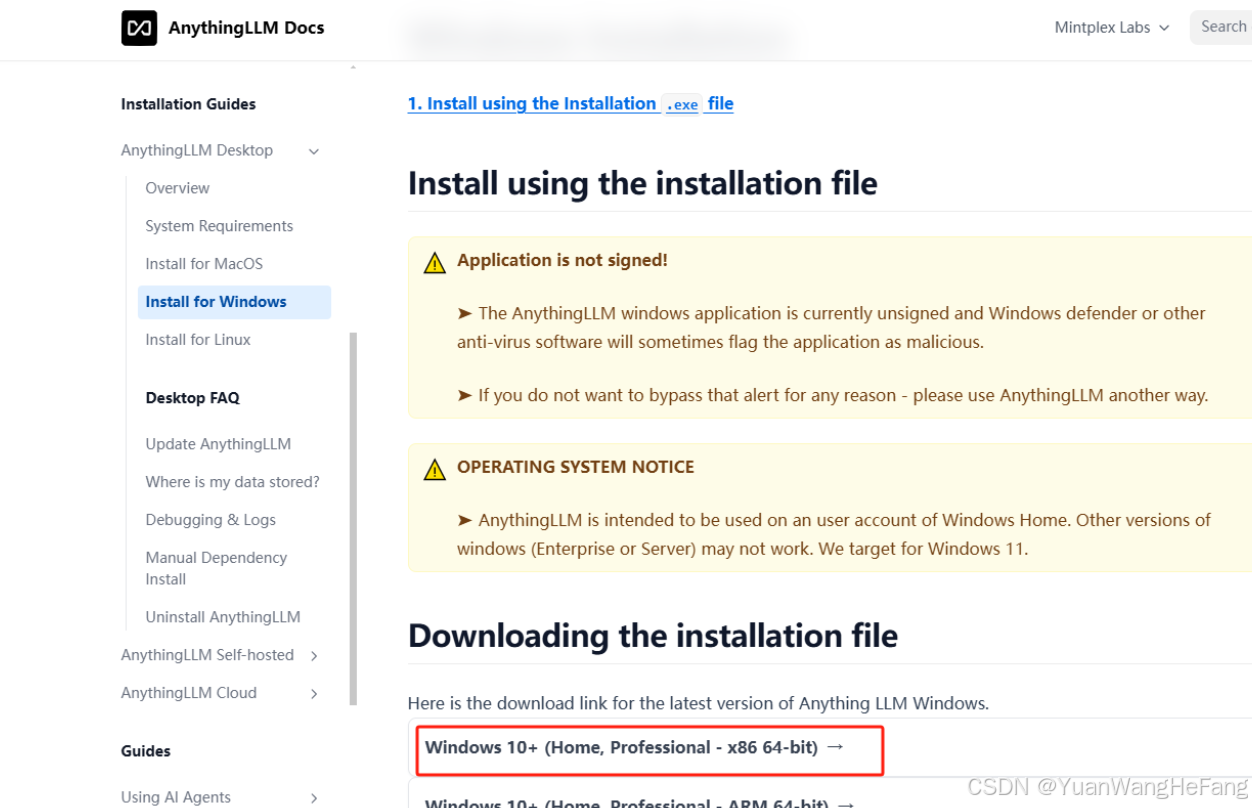This screenshot has width=1252, height=808.
Task: Expand the Using AI Agents chevron
Action: (314, 798)
